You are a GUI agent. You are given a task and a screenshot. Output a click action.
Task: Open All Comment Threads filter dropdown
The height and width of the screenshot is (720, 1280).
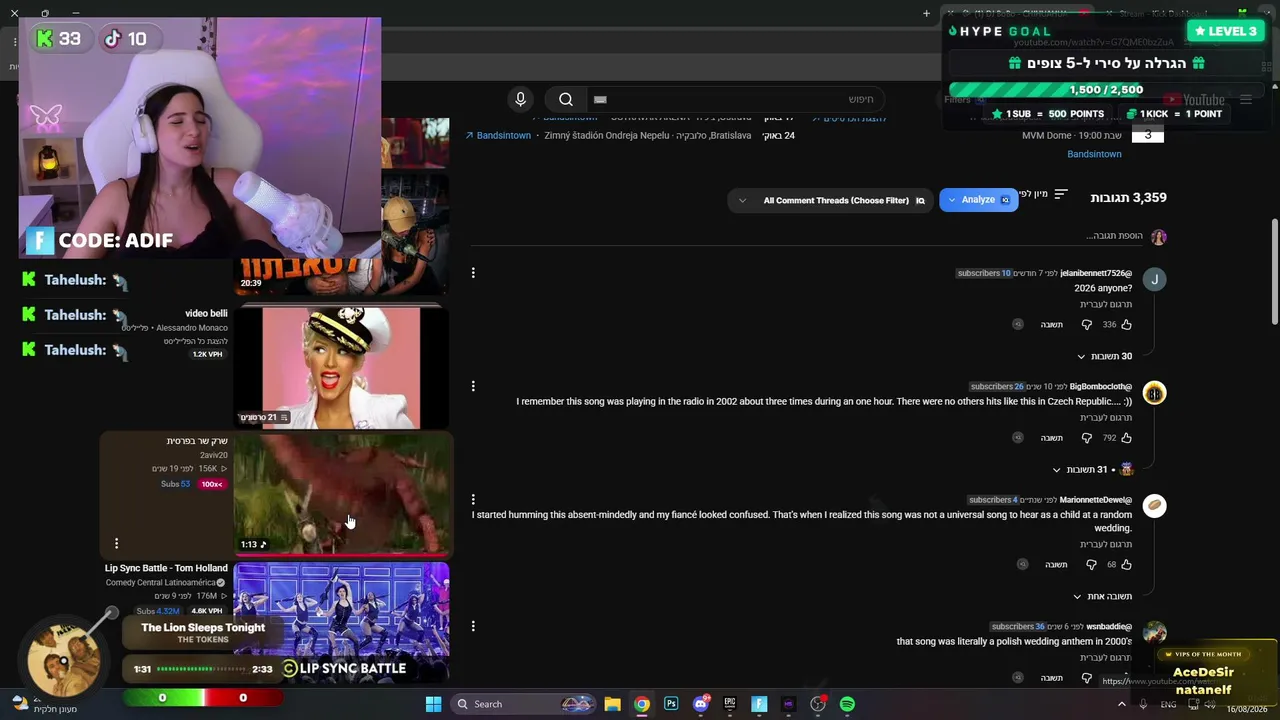[x=830, y=200]
